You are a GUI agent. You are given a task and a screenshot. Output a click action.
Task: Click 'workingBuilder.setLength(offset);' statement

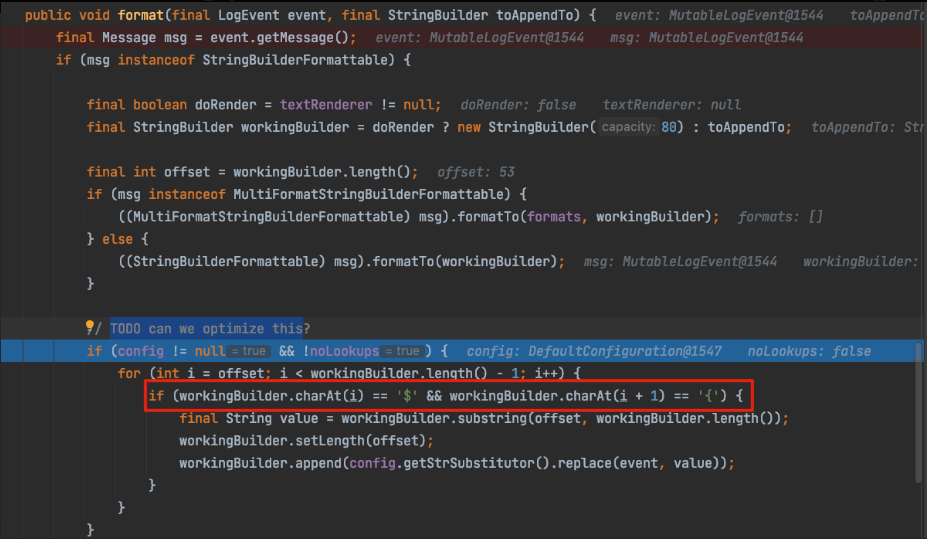306,441
